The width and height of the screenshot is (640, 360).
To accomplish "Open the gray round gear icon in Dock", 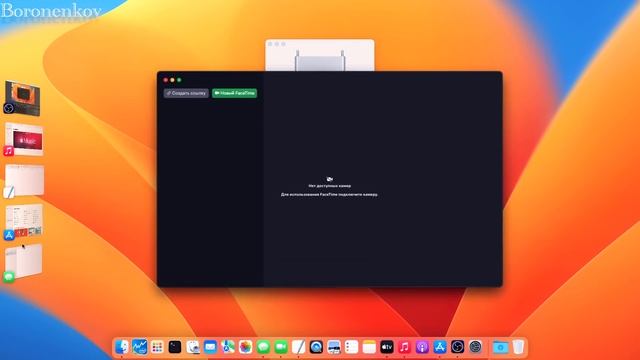I will coord(476,347).
